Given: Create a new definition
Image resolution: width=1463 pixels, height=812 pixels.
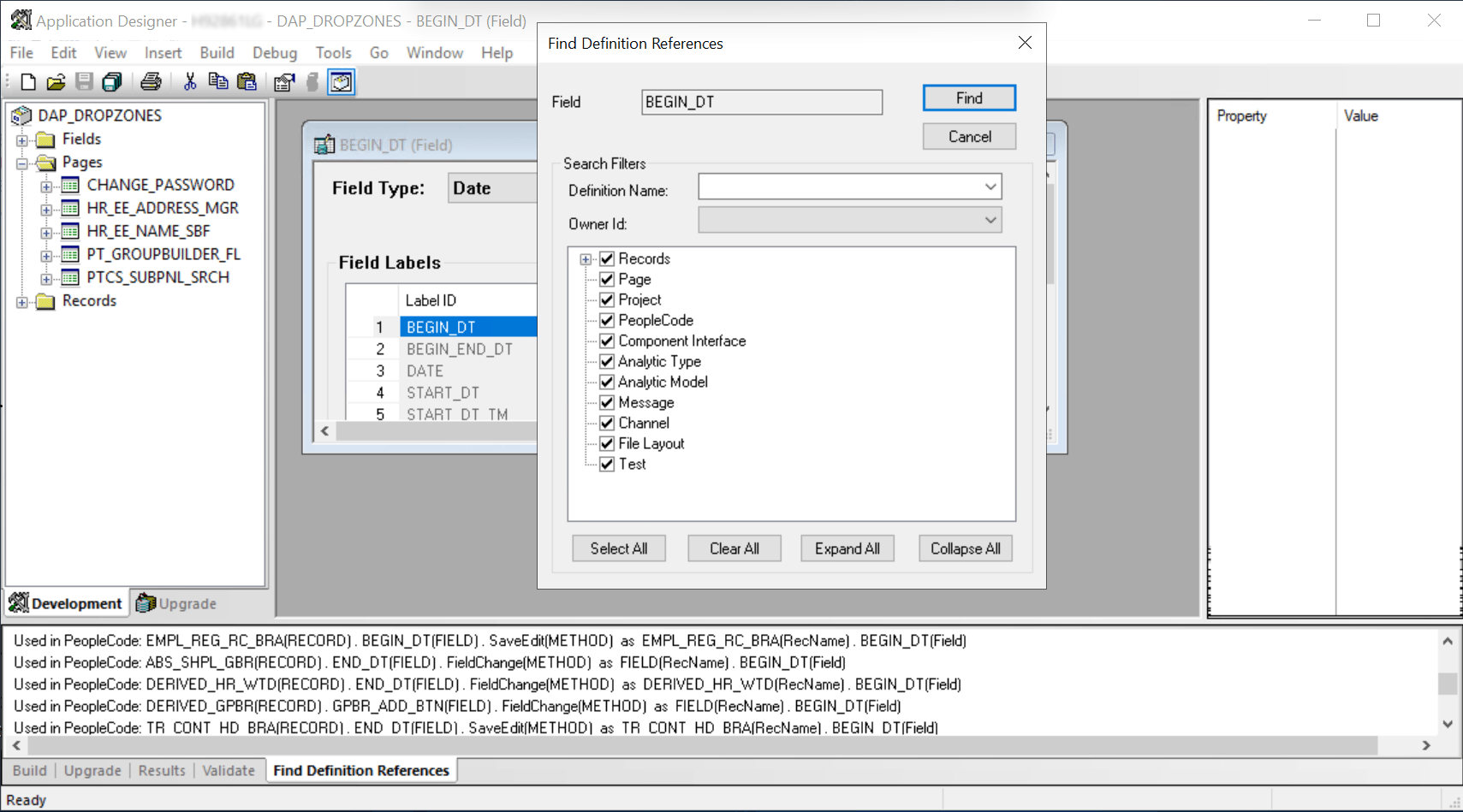Looking at the screenshot, I should [x=27, y=81].
